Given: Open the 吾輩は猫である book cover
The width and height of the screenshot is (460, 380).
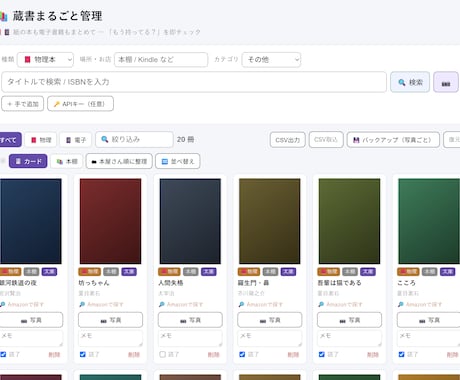Looking at the screenshot, I should point(349,221).
